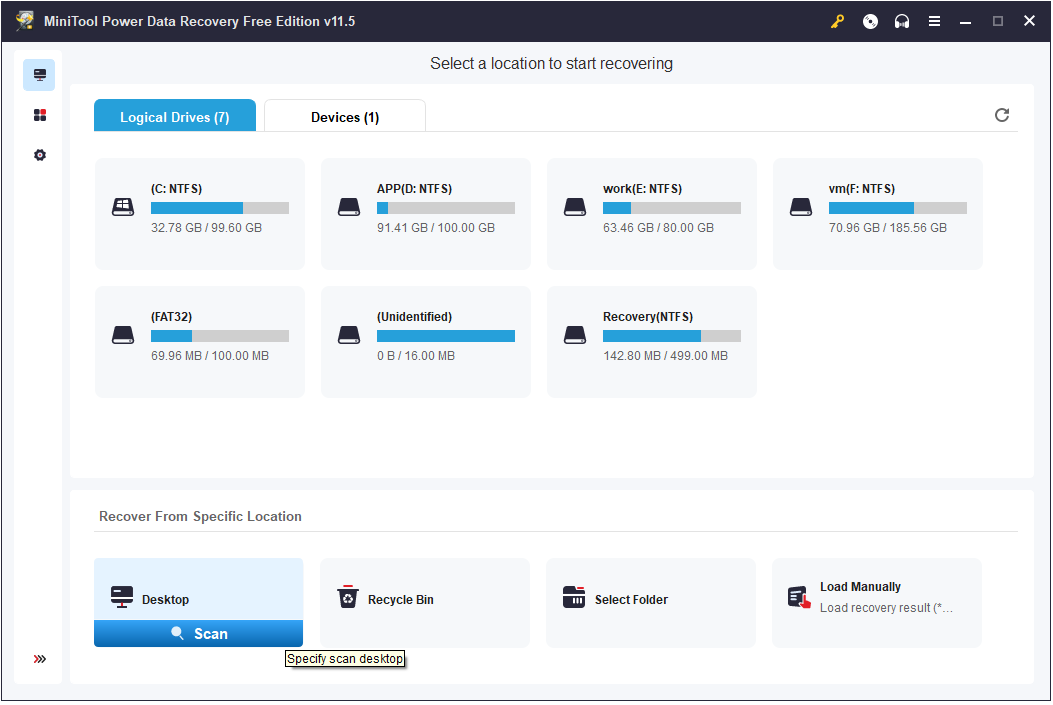
Task: Stay on the Logical Drives tab
Action: coord(174,116)
